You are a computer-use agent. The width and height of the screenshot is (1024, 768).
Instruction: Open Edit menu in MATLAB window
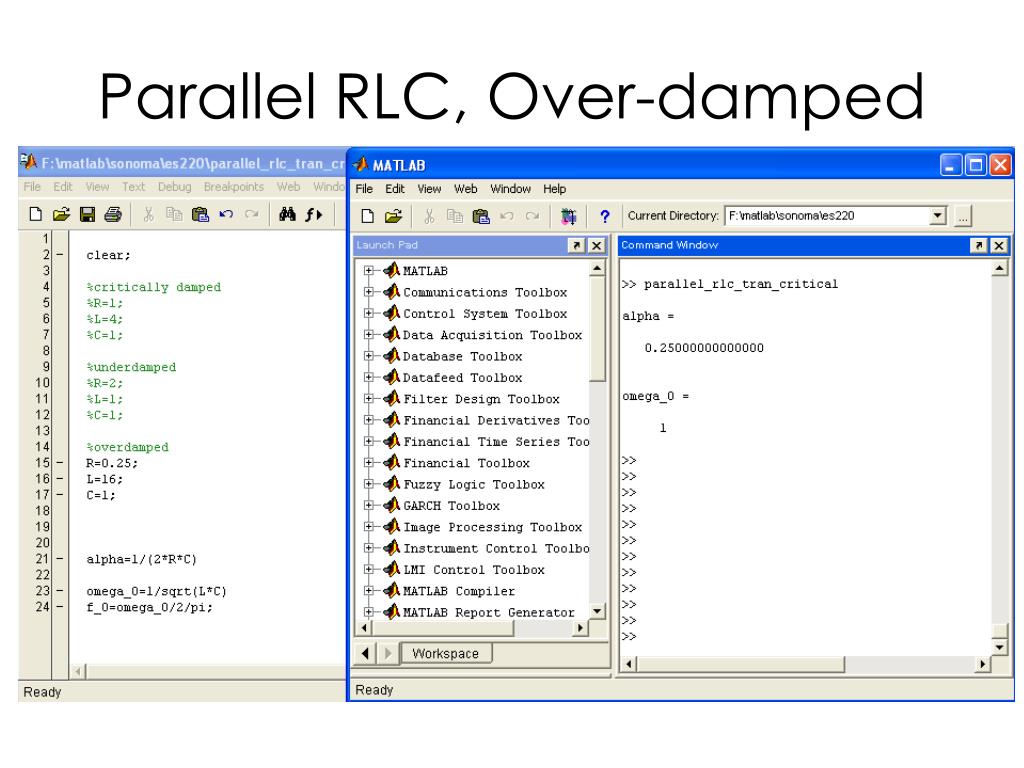[394, 189]
